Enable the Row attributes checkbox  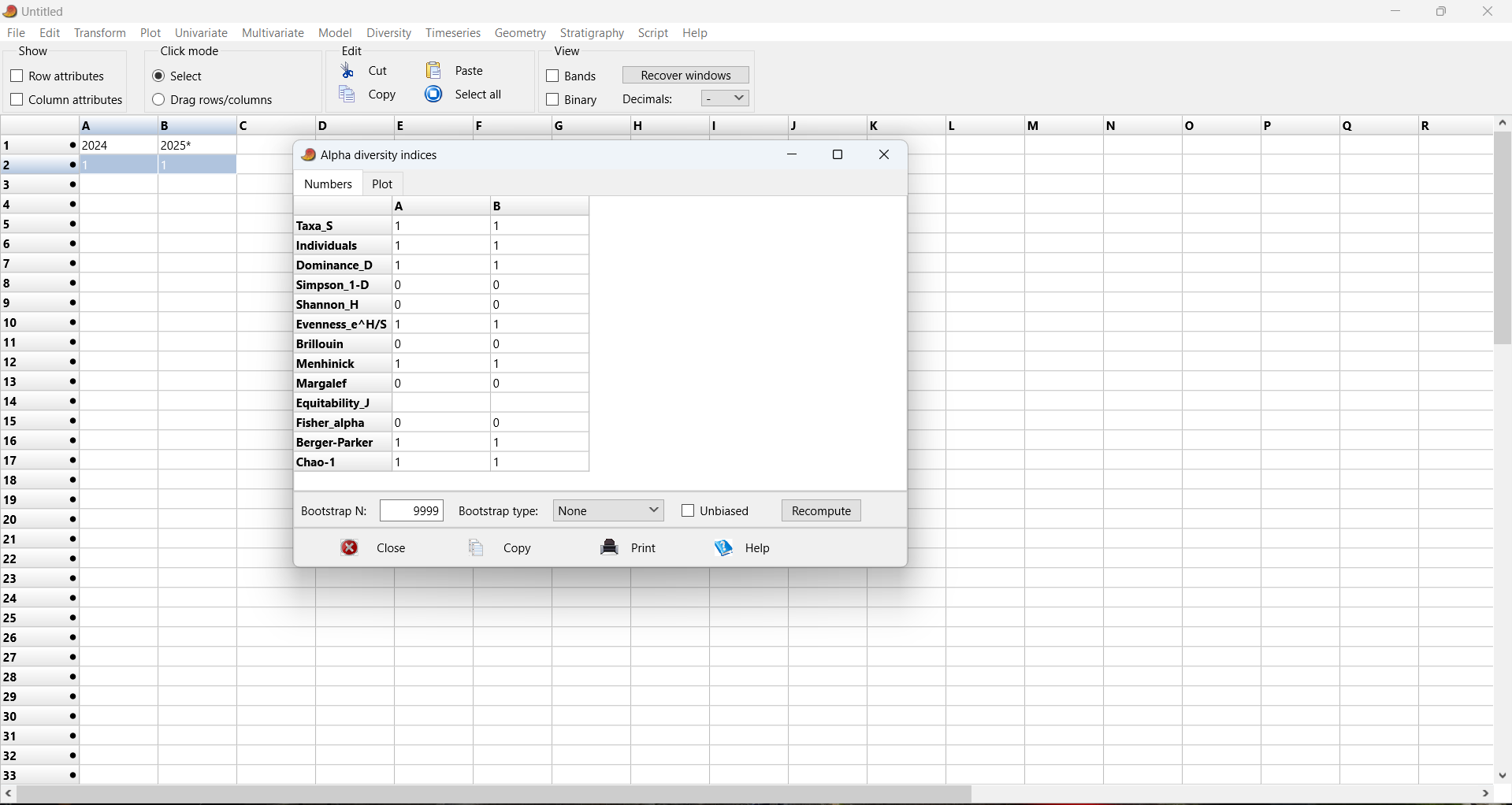pyautogui.click(x=17, y=76)
